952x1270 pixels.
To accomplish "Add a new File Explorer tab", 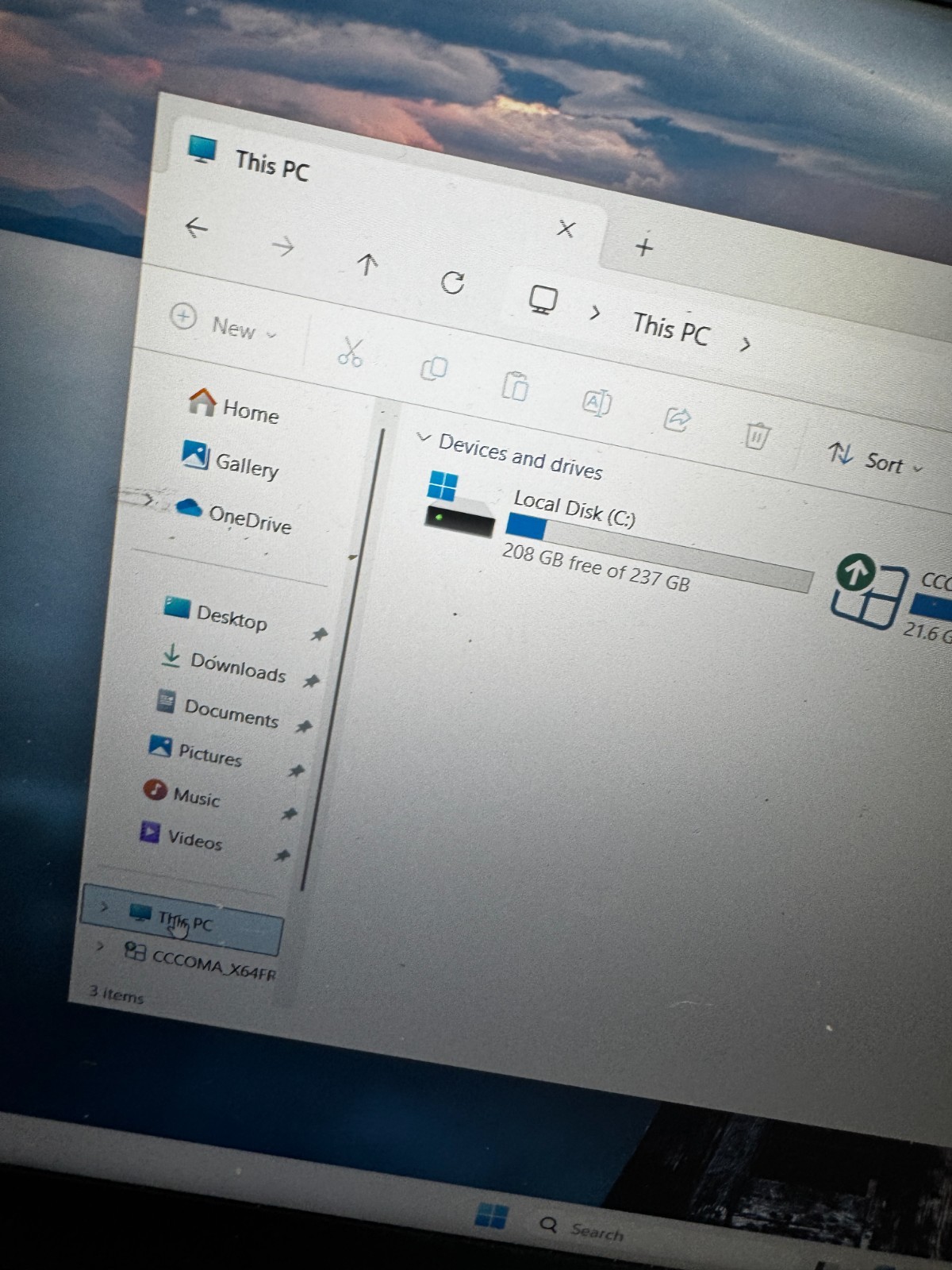I will click(x=644, y=247).
